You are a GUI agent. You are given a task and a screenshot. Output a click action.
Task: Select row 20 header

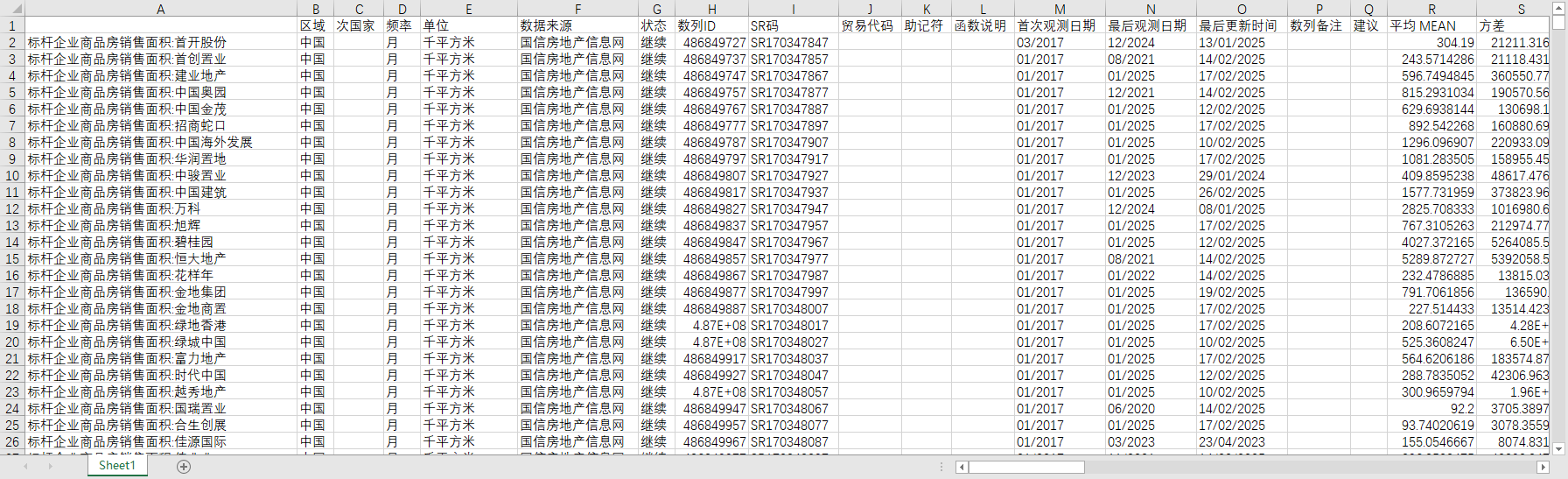pyautogui.click(x=12, y=342)
